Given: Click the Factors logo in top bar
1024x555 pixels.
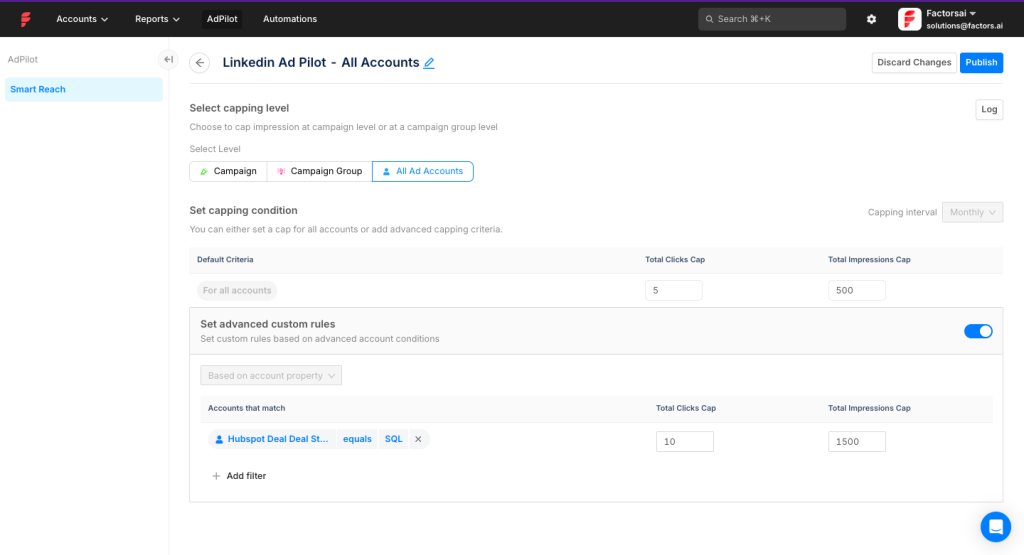Looking at the screenshot, I should 25,19.
